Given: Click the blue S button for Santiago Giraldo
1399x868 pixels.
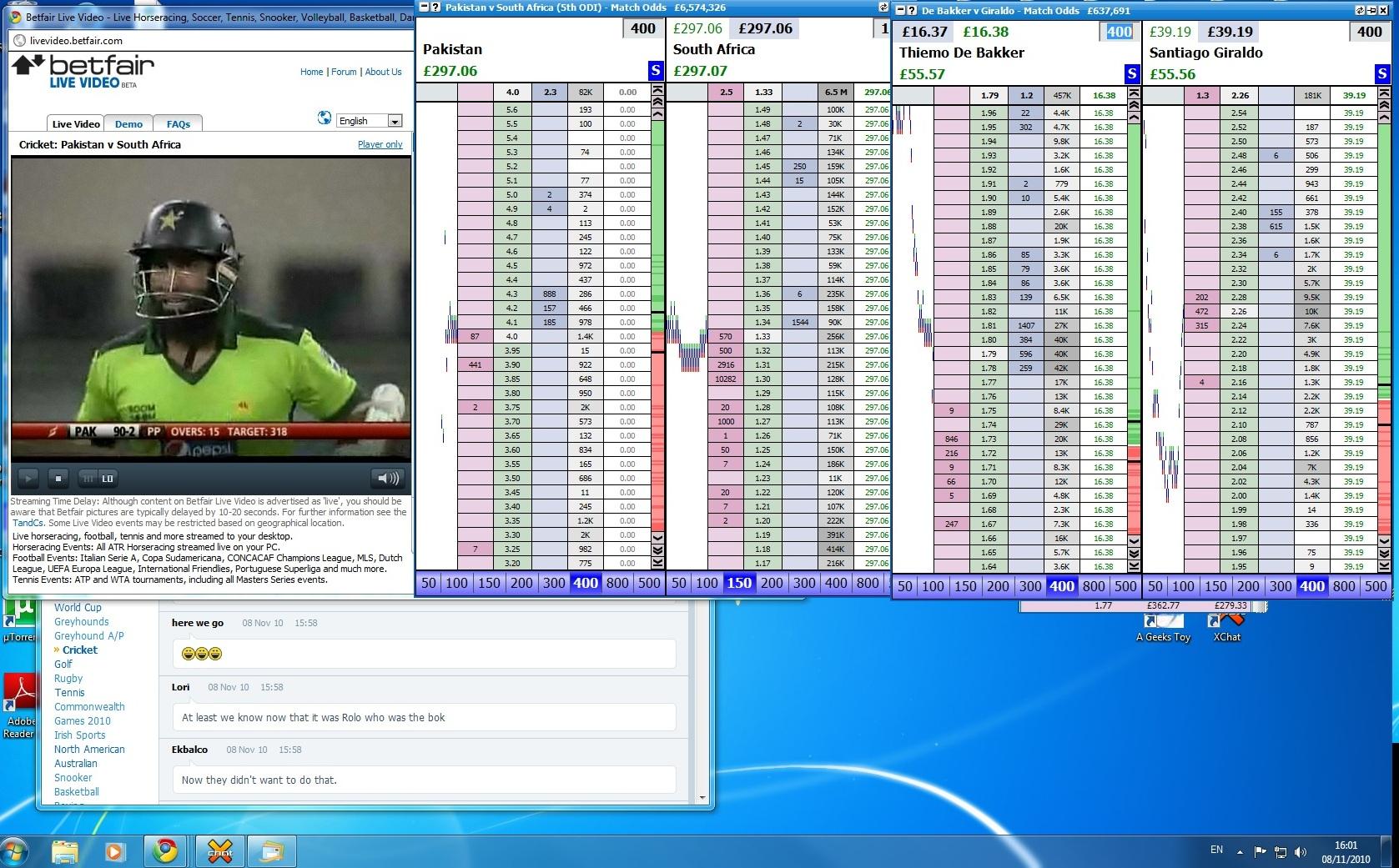Looking at the screenshot, I should coord(1382,74).
